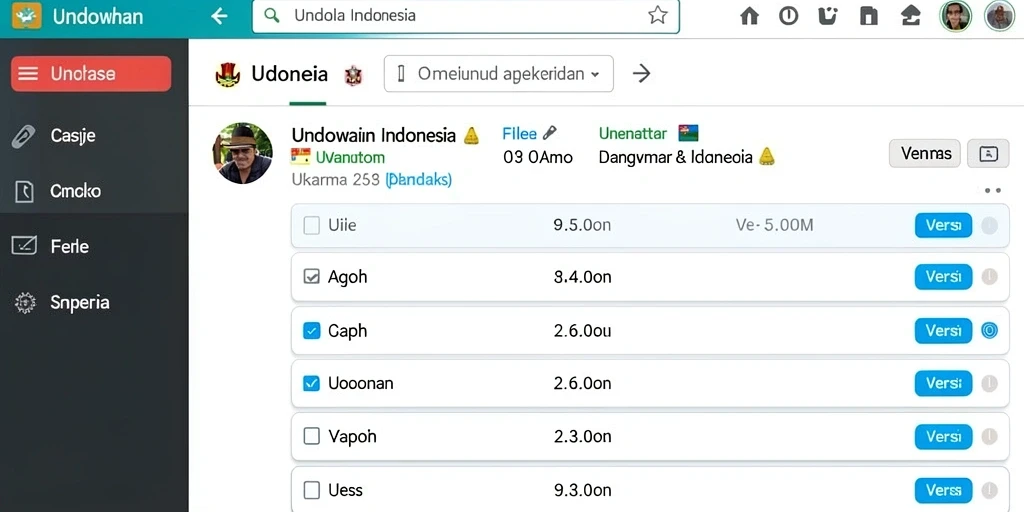Image resolution: width=1024 pixels, height=512 pixels.
Task: Click Versi button in Agoh row
Action: click(943, 277)
